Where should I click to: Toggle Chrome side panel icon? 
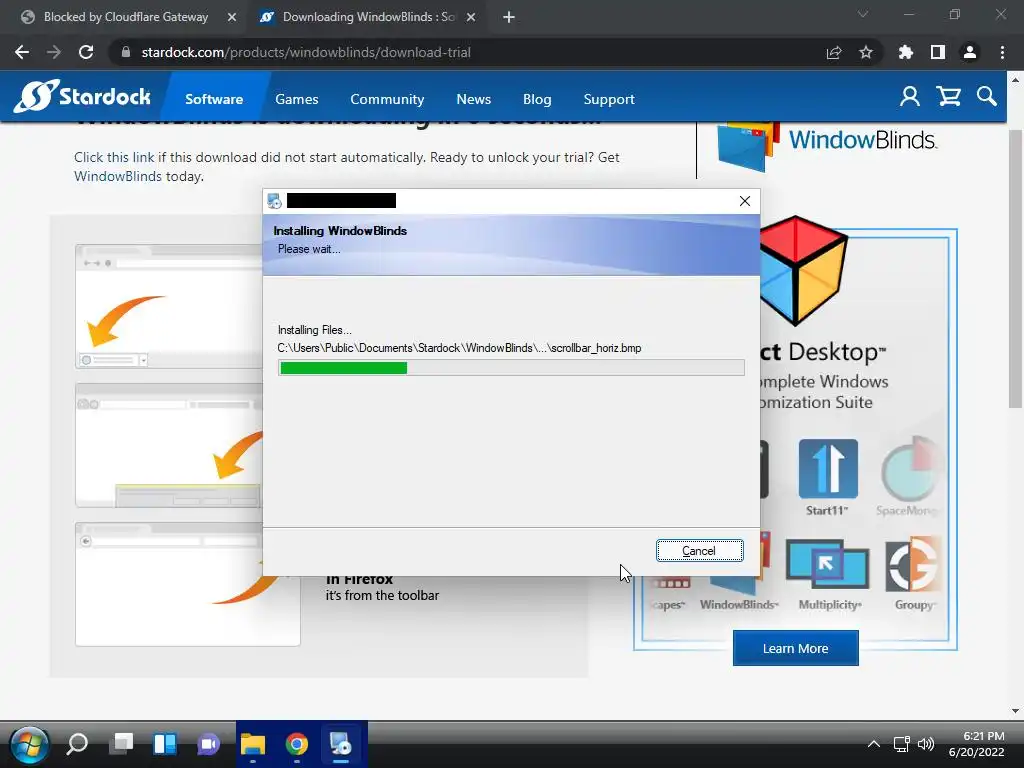(938, 52)
